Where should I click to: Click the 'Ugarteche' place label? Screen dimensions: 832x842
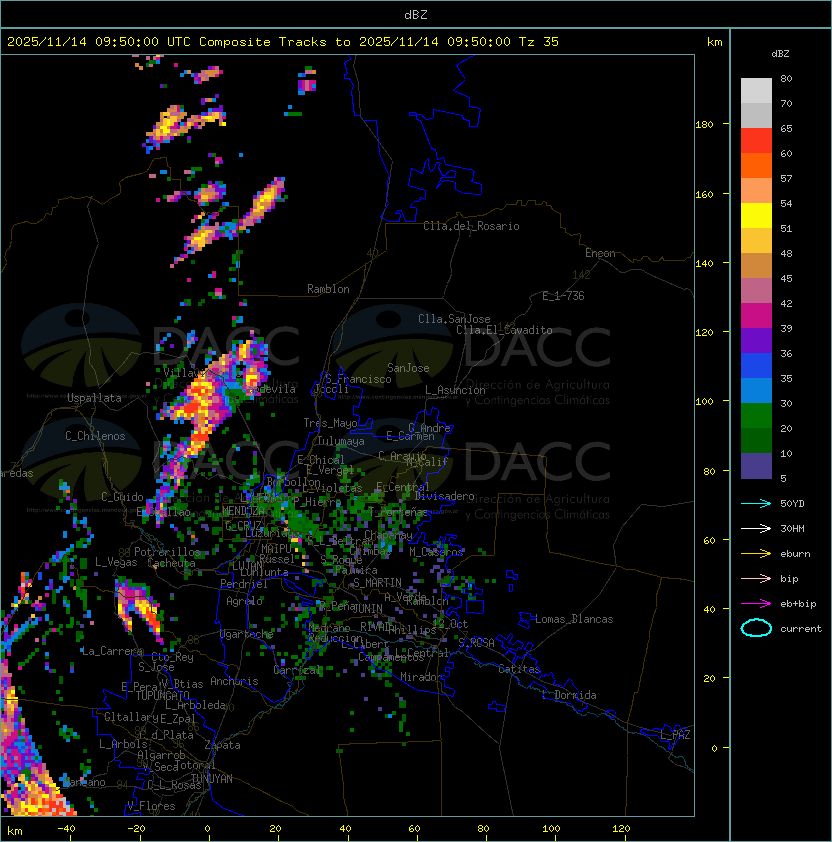[247, 634]
